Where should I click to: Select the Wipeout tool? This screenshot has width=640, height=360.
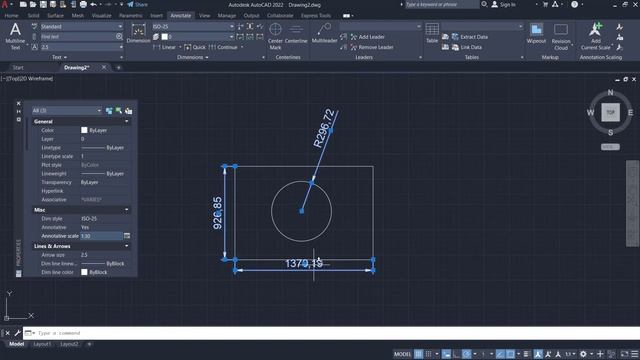(536, 33)
